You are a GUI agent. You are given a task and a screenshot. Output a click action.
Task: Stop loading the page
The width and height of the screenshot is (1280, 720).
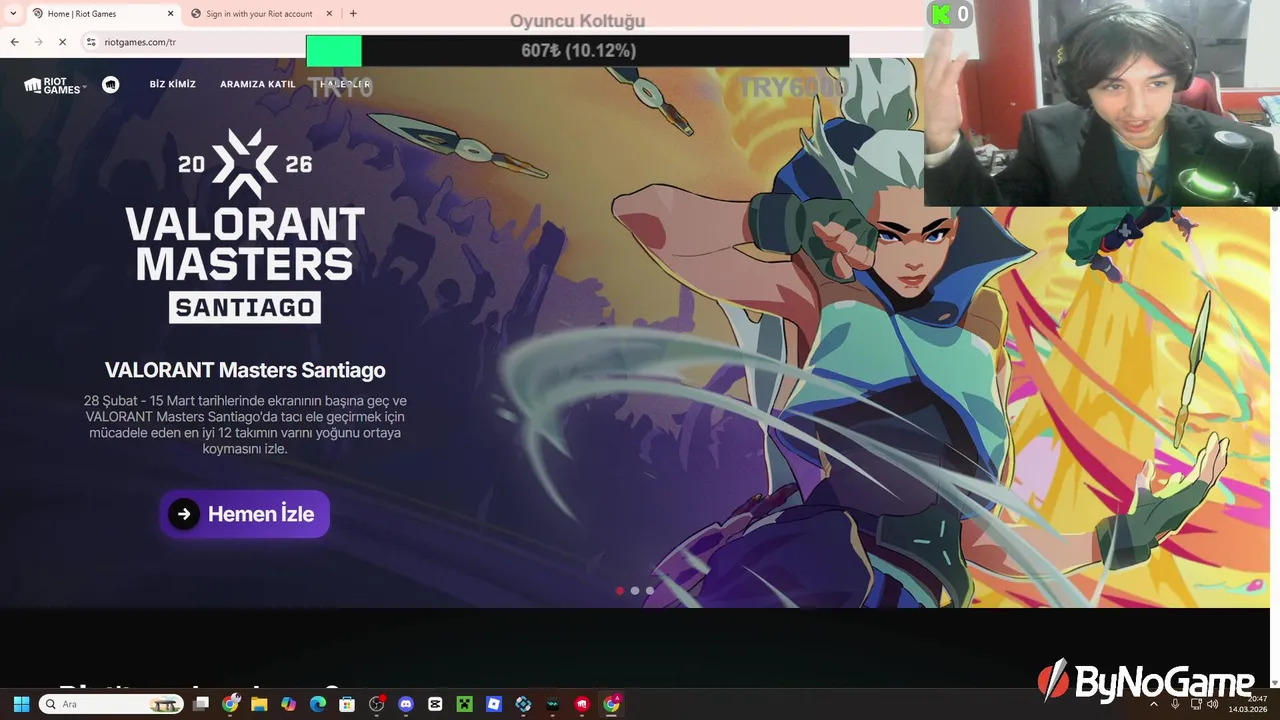coord(62,42)
